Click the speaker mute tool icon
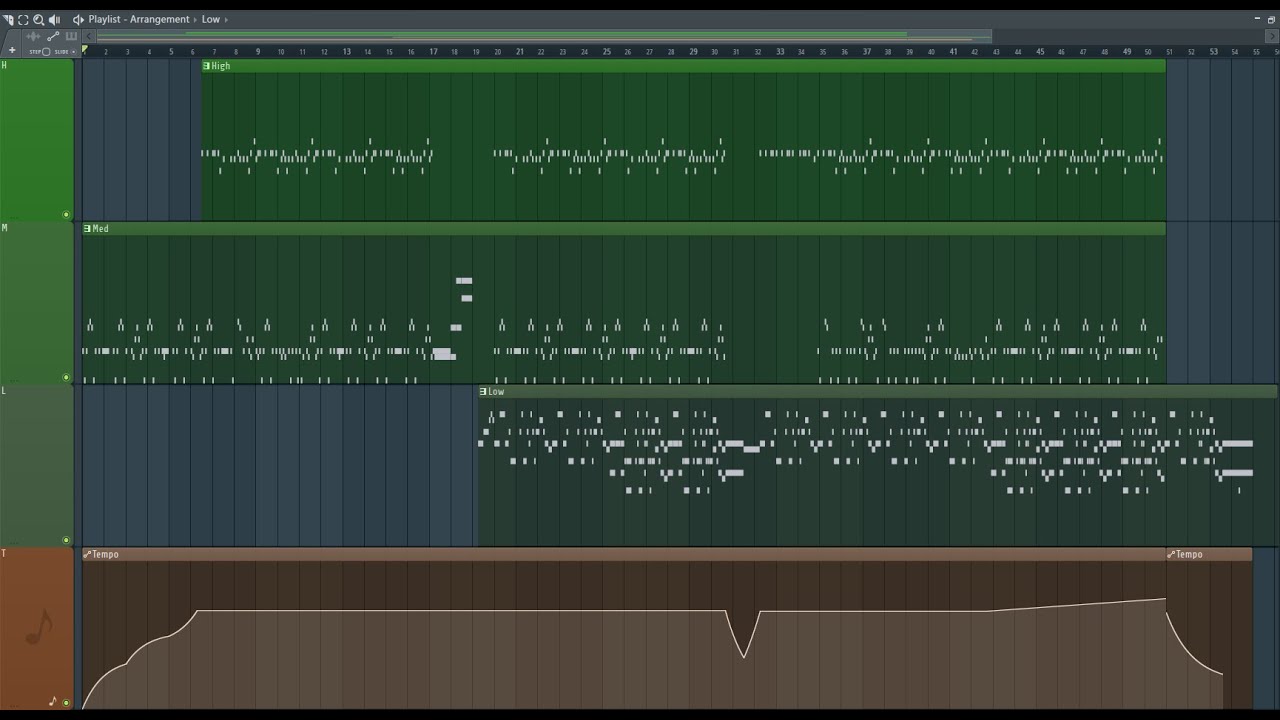Viewport: 1280px width, 720px height. (x=54, y=19)
